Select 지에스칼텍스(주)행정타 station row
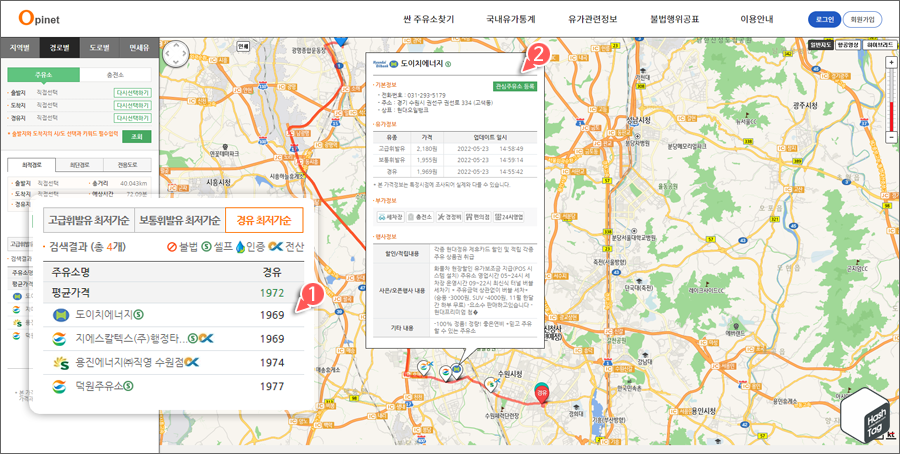 tap(173, 339)
